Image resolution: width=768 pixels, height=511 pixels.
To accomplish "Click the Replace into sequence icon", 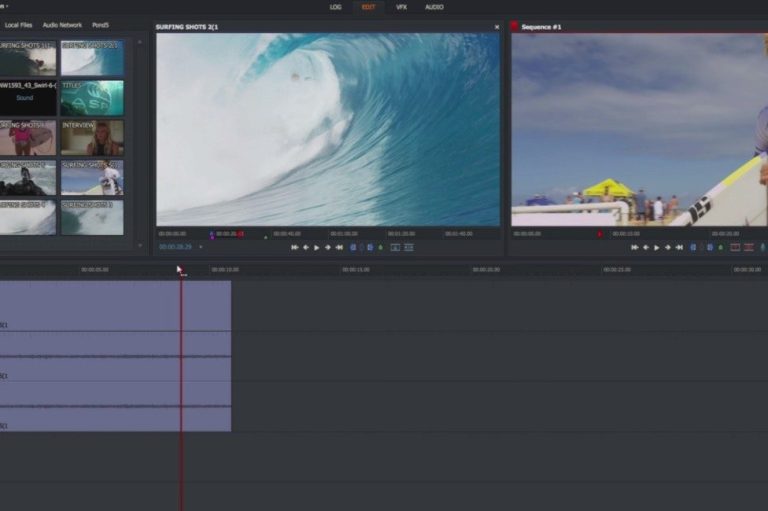I will [408, 247].
